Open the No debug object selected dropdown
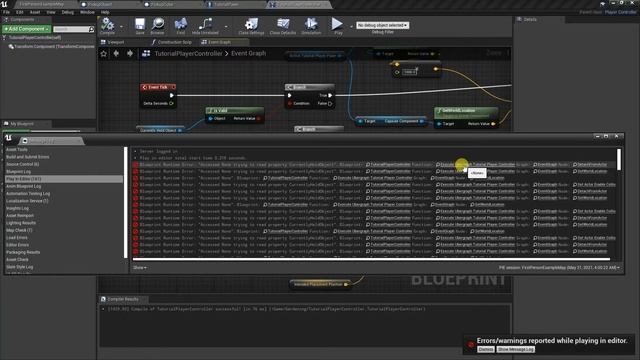 point(382,25)
